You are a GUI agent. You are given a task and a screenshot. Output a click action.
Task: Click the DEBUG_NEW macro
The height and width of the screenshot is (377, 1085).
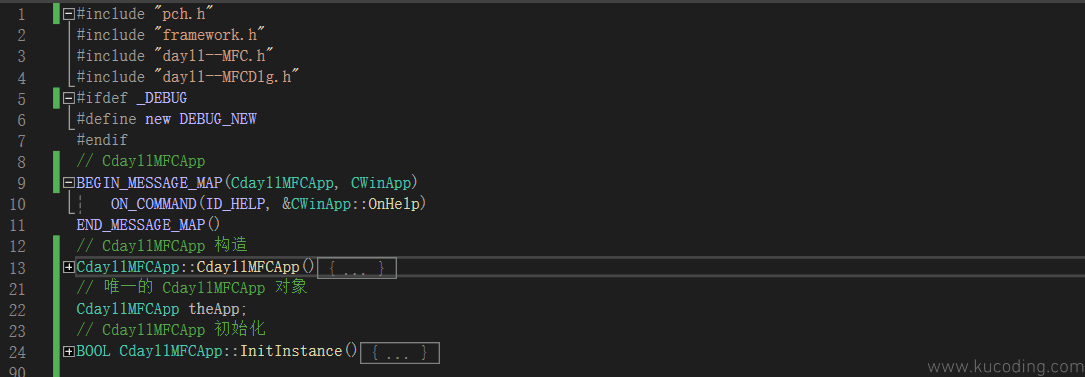click(x=218, y=120)
